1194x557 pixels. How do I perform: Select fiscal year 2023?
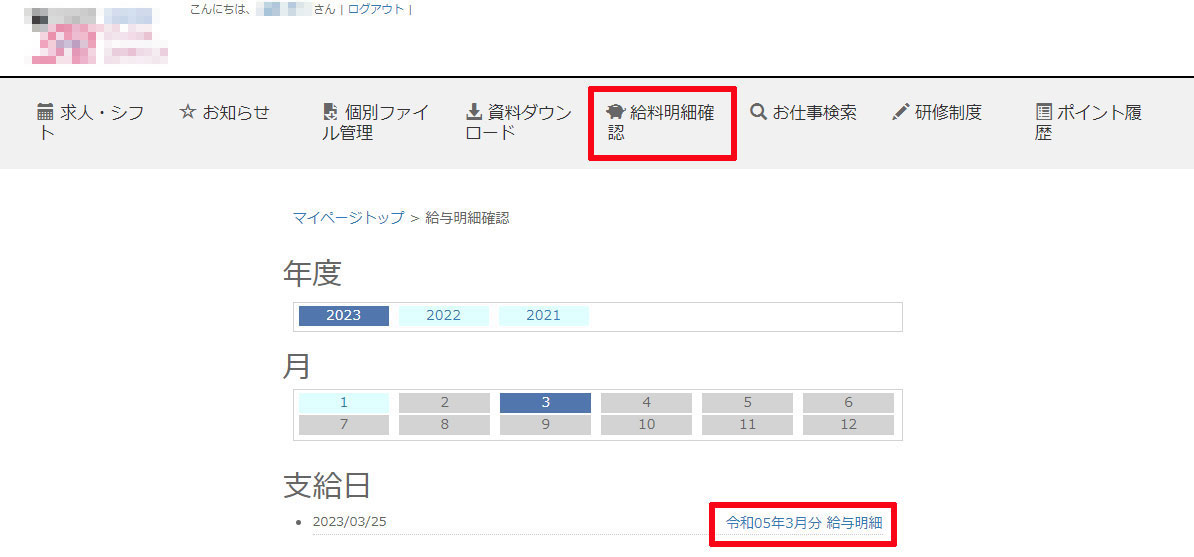(x=343, y=315)
